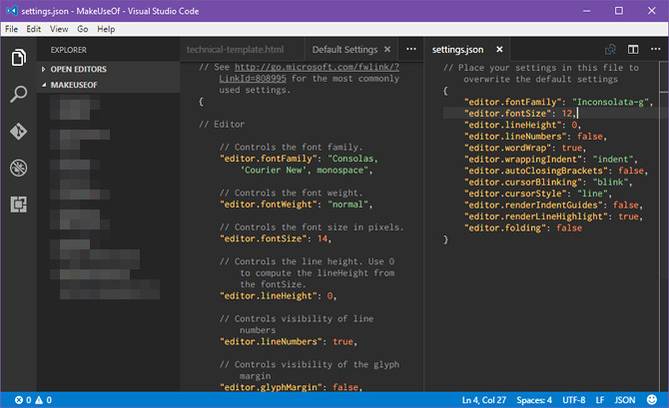Screen dimensions: 669x408
Task: Click "editor.wrappingIndent" key in settings.json
Action: tap(523, 159)
